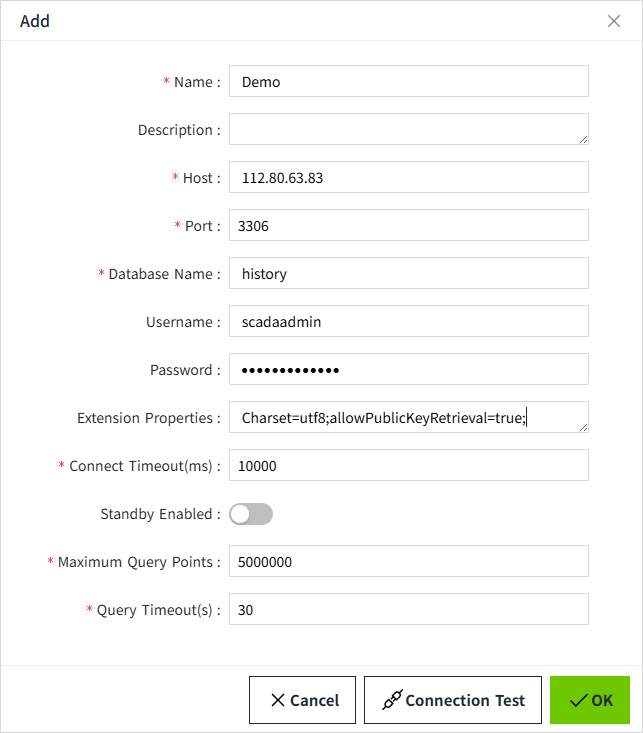The height and width of the screenshot is (733, 643).
Task: Grab the Description field resize handle
Action: (x=583, y=139)
